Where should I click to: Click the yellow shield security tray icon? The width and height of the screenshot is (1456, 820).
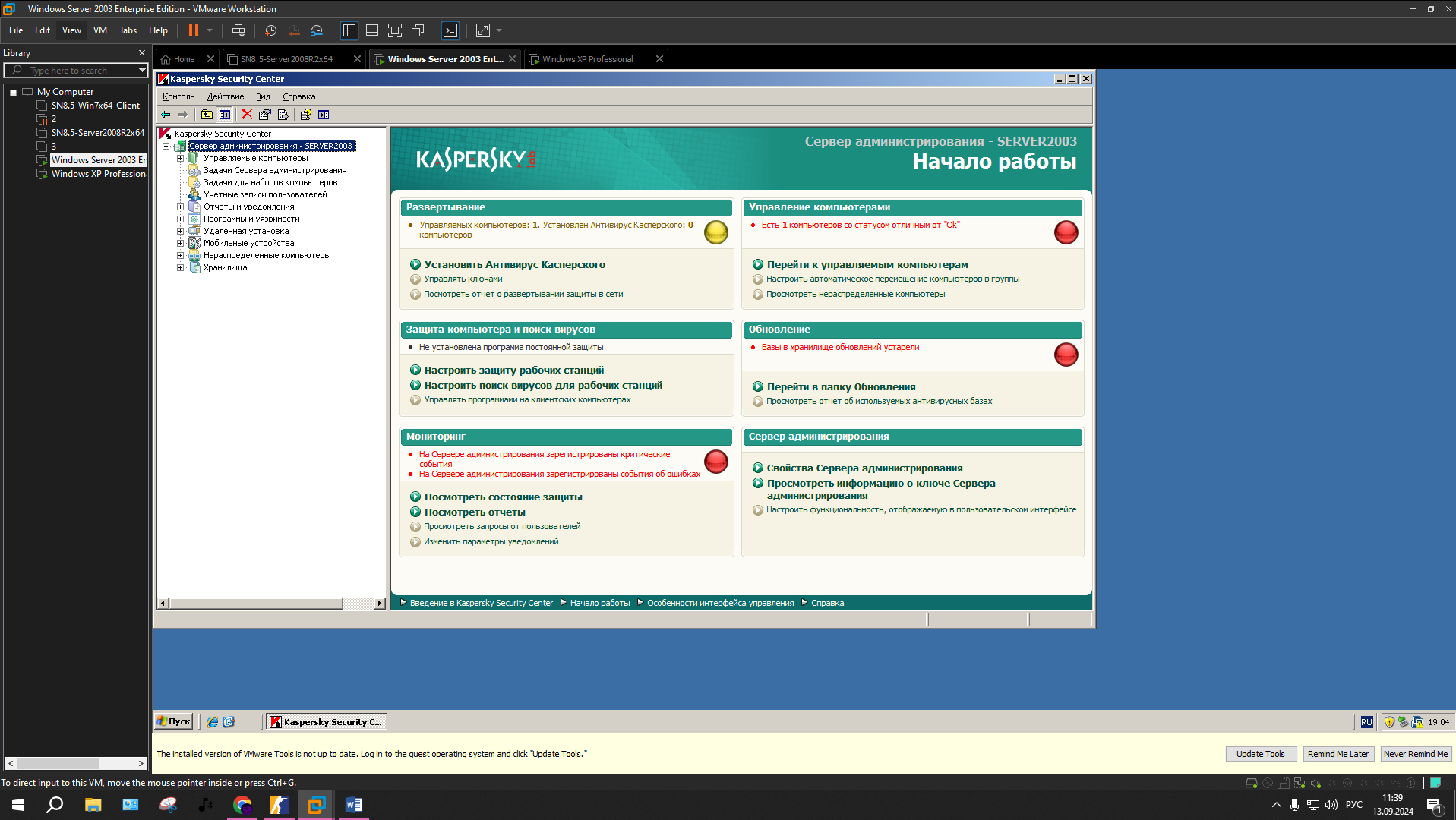pyautogui.click(x=1389, y=722)
